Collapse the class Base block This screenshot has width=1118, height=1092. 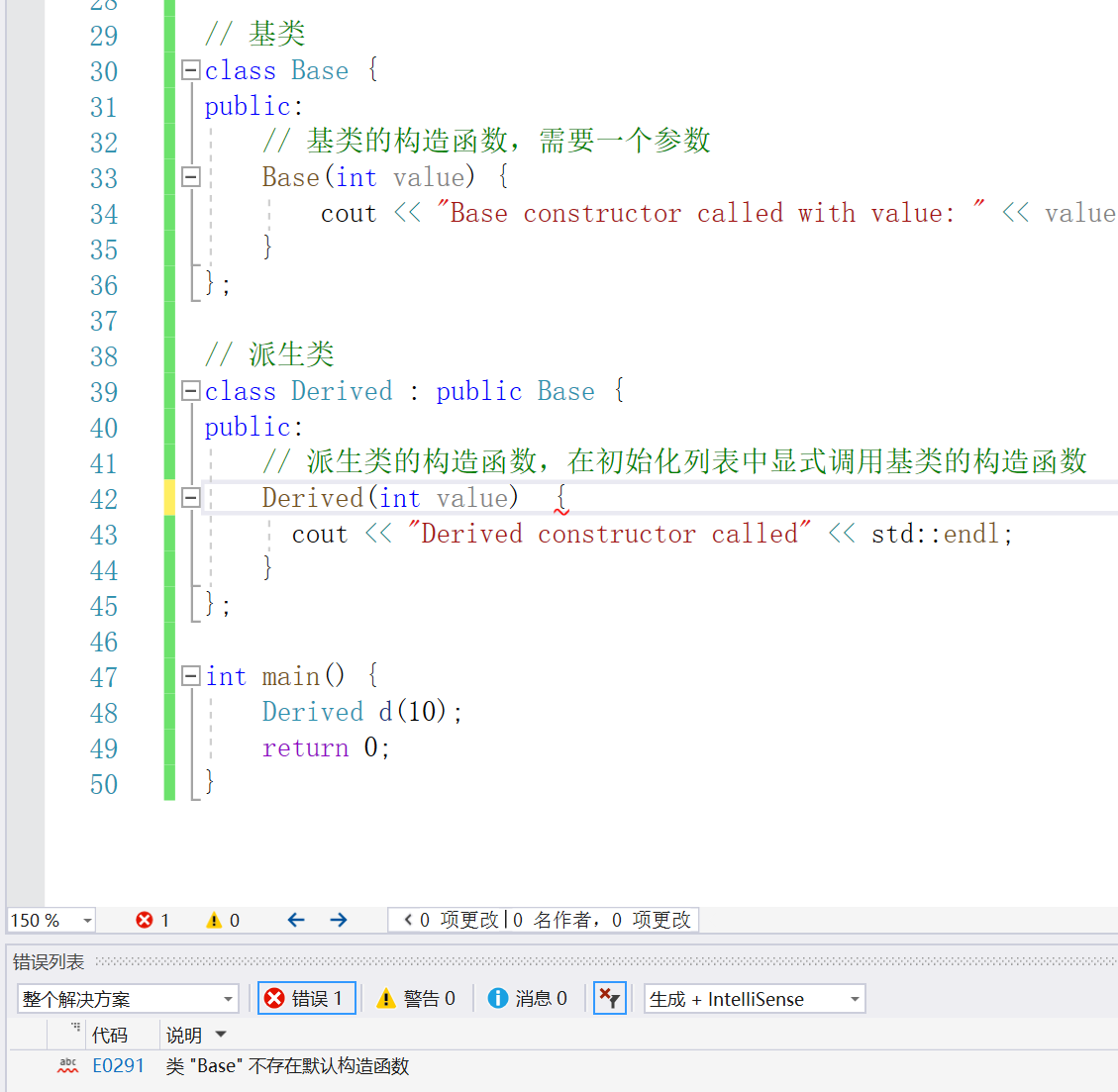pyautogui.click(x=190, y=70)
